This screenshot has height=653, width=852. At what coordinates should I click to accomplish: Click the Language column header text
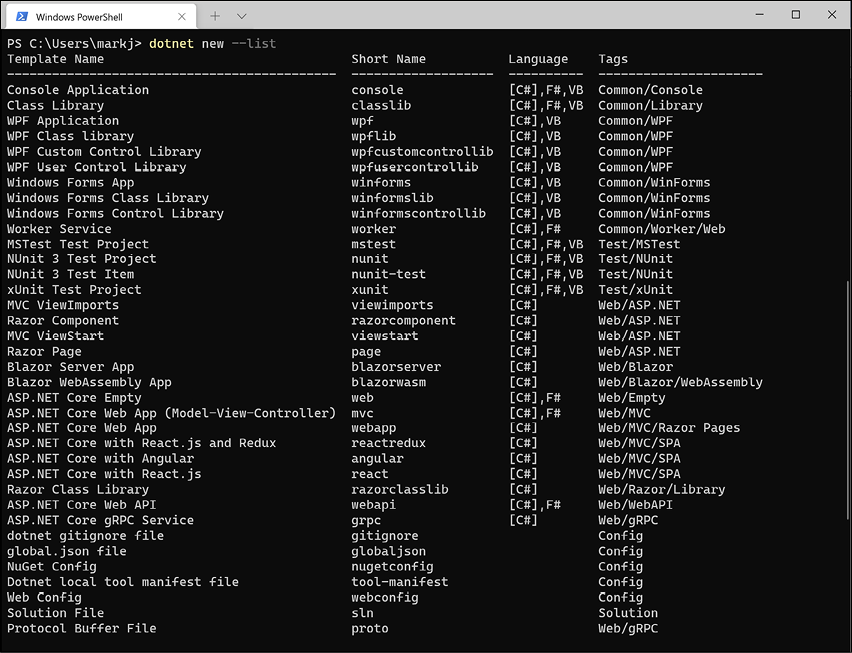(x=539, y=58)
